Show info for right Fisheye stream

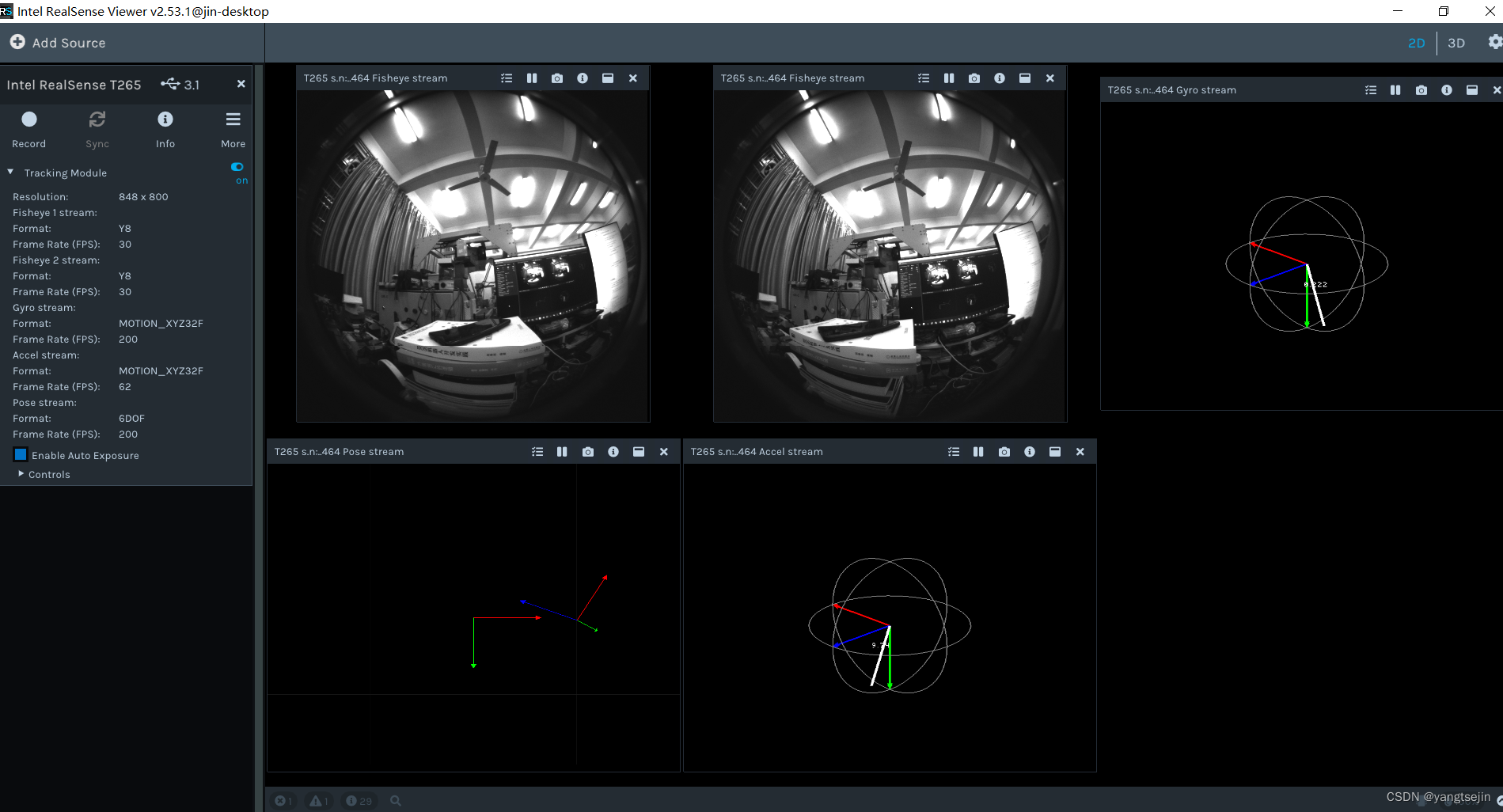click(x=1000, y=78)
